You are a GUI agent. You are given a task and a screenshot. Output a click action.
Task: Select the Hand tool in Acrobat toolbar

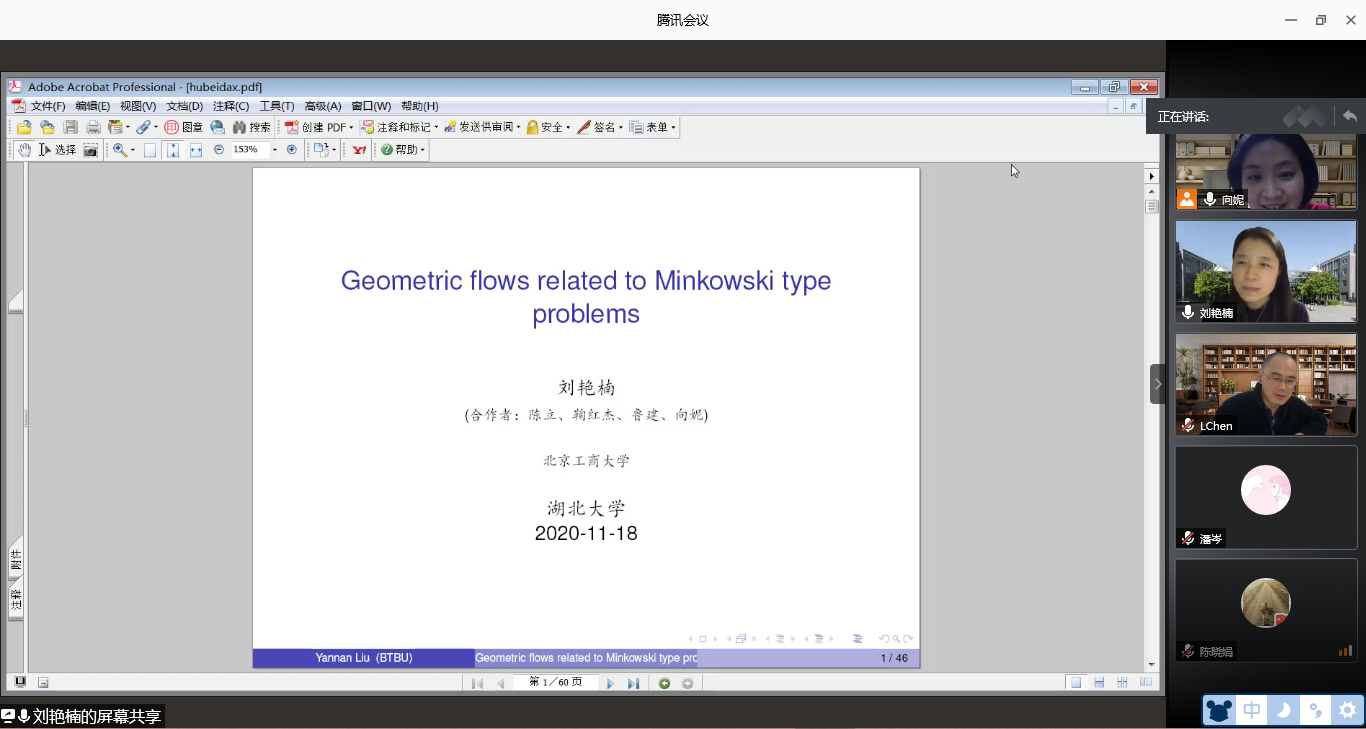24,150
